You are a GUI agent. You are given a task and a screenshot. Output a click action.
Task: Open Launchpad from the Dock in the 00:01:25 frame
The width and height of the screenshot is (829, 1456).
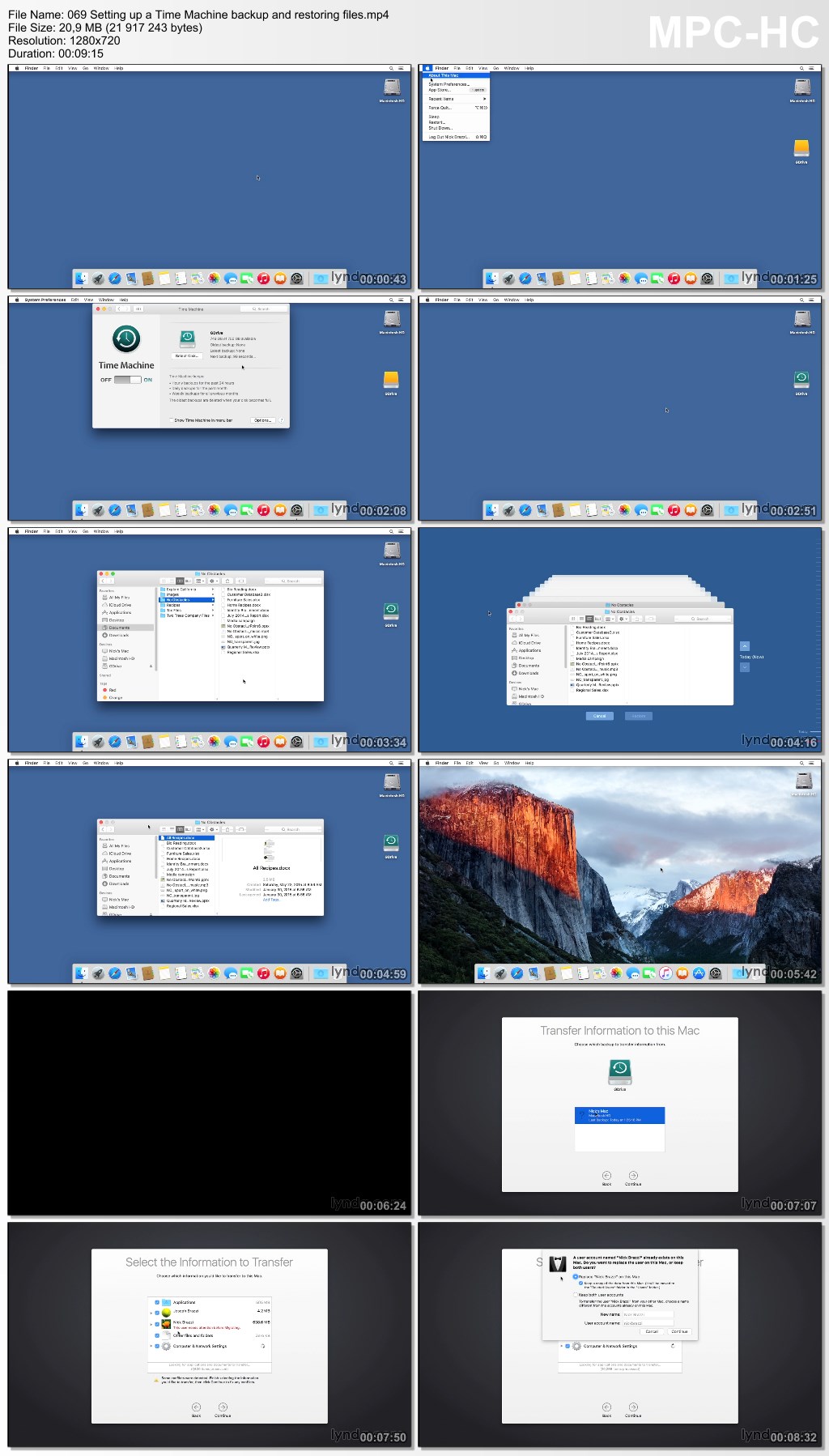coord(508,279)
